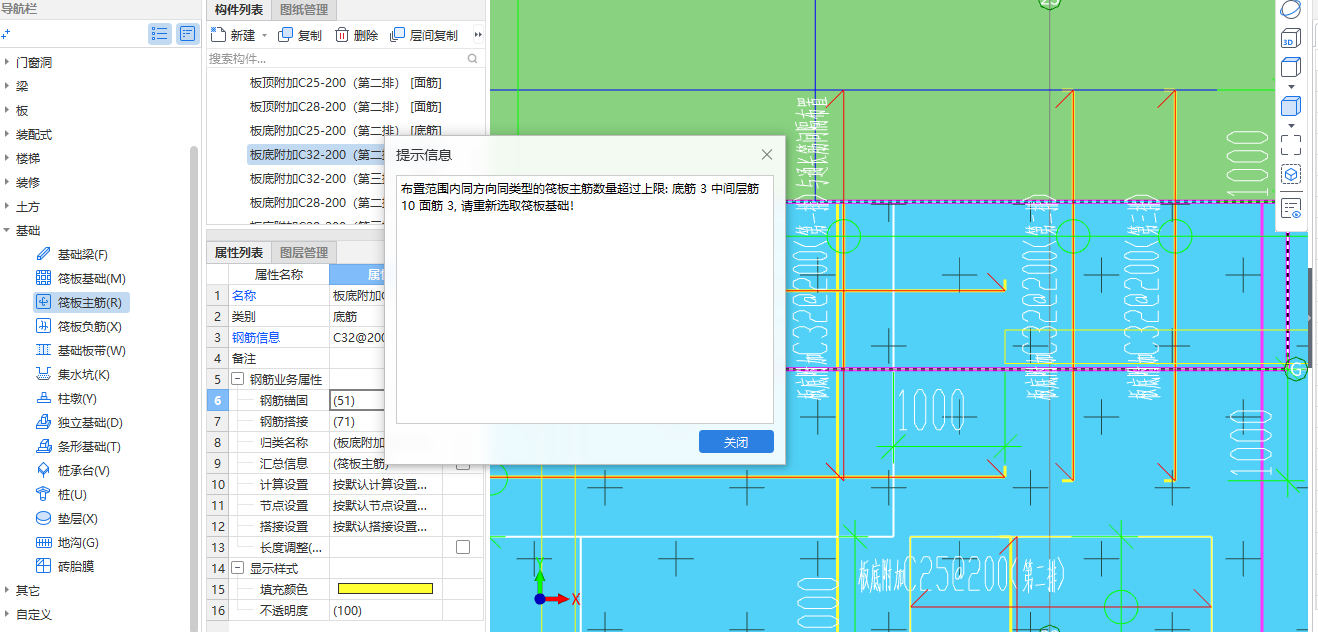The image size is (1318, 632).
Task: Select 板底附加C25-200（第二排）[底筋] component
Action: [x=346, y=131]
